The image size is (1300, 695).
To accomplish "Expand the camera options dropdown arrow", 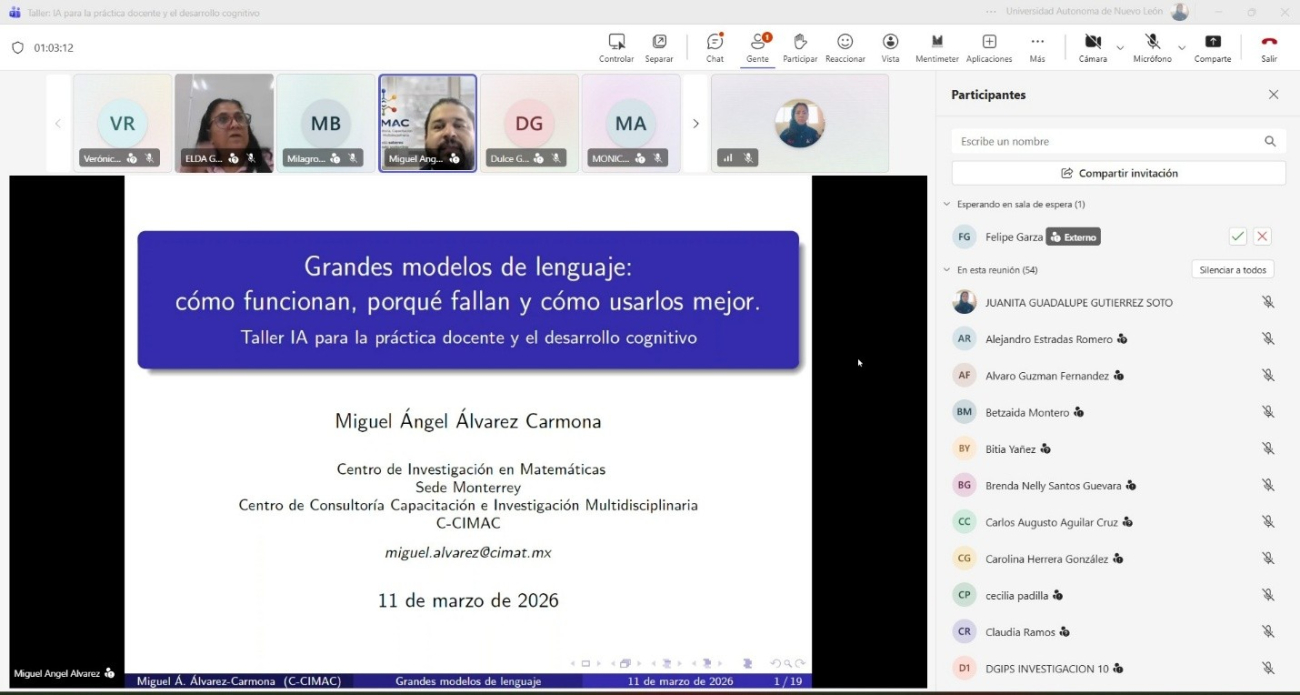I will (x=1120, y=48).
